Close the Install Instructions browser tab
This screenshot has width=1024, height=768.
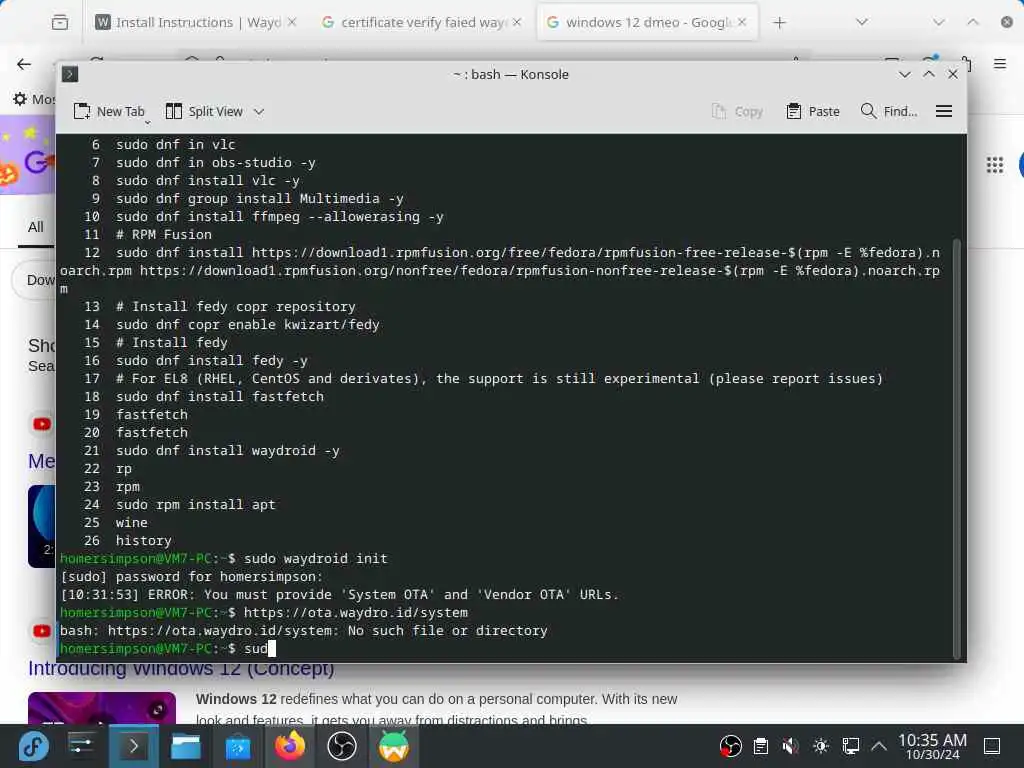pyautogui.click(x=292, y=22)
